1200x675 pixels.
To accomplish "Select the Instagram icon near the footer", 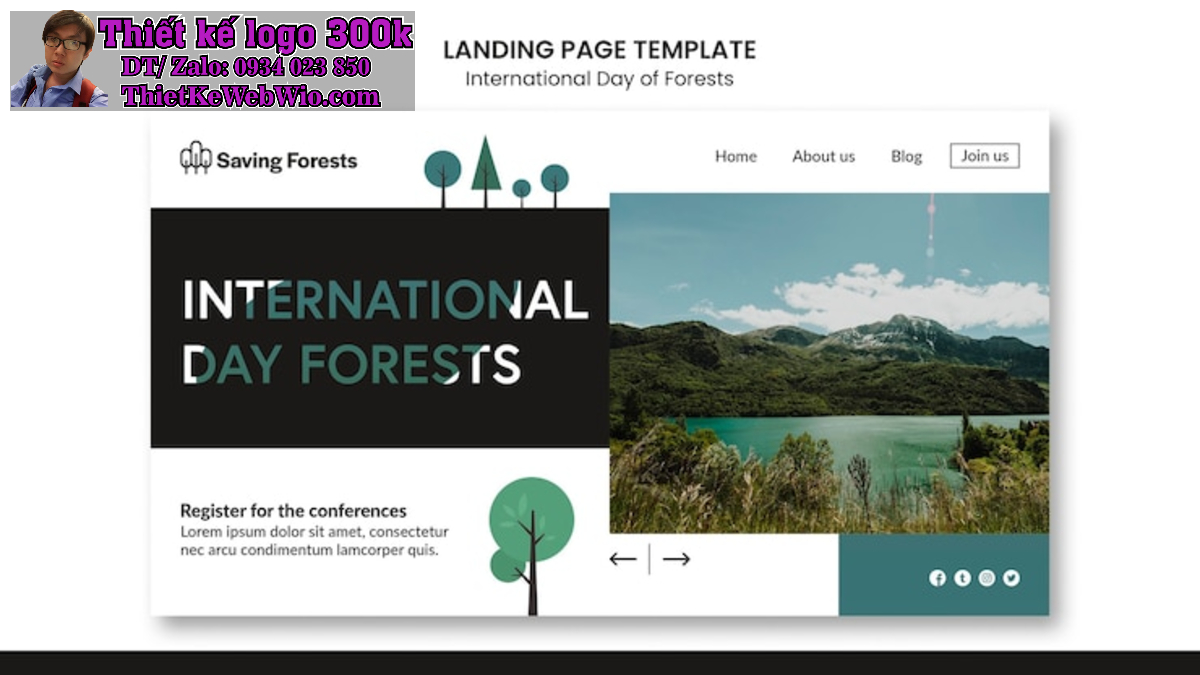I will [x=986, y=576].
